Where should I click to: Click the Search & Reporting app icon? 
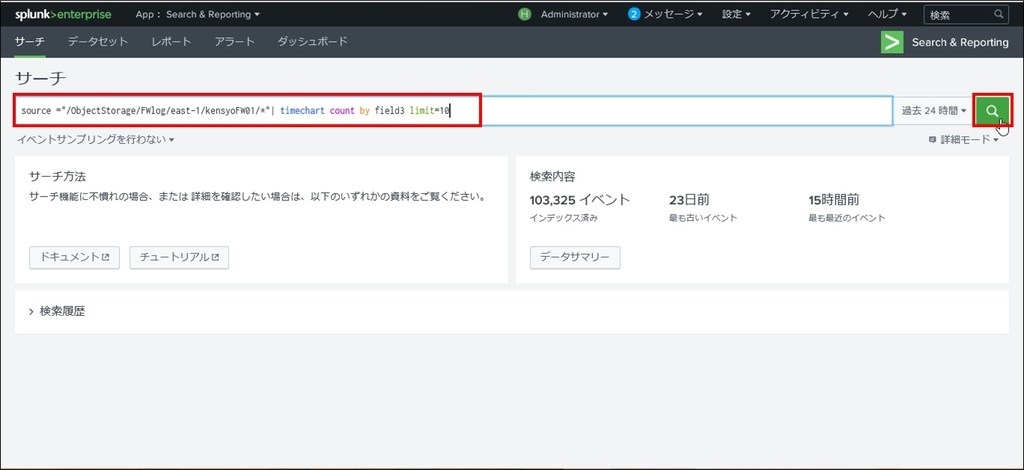891,42
